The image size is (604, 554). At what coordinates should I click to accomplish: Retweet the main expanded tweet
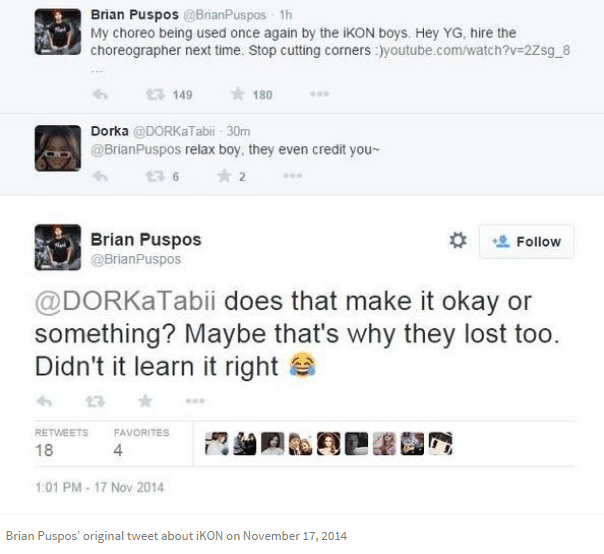tap(95, 401)
